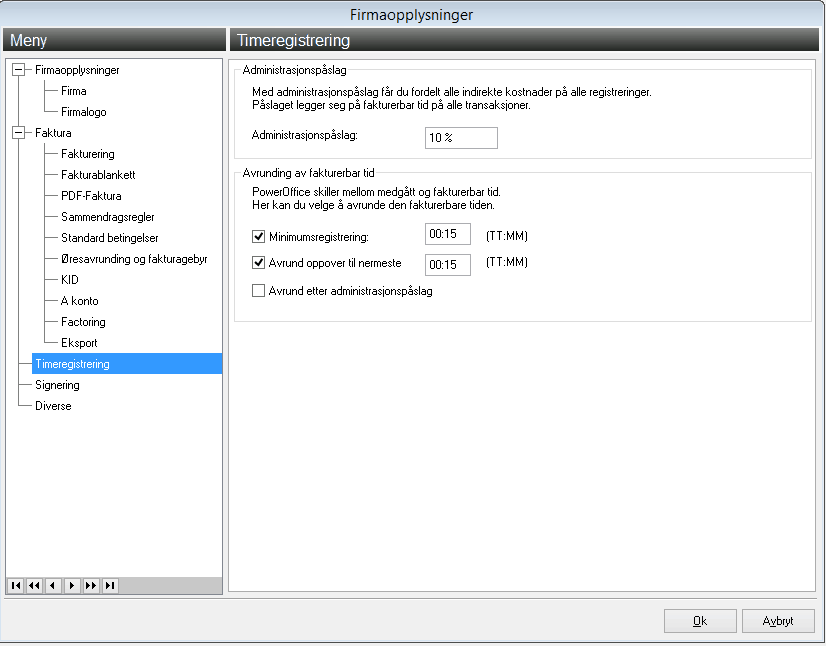
Task: Click the Administrasjonspåslag percent field
Action: pos(461,138)
